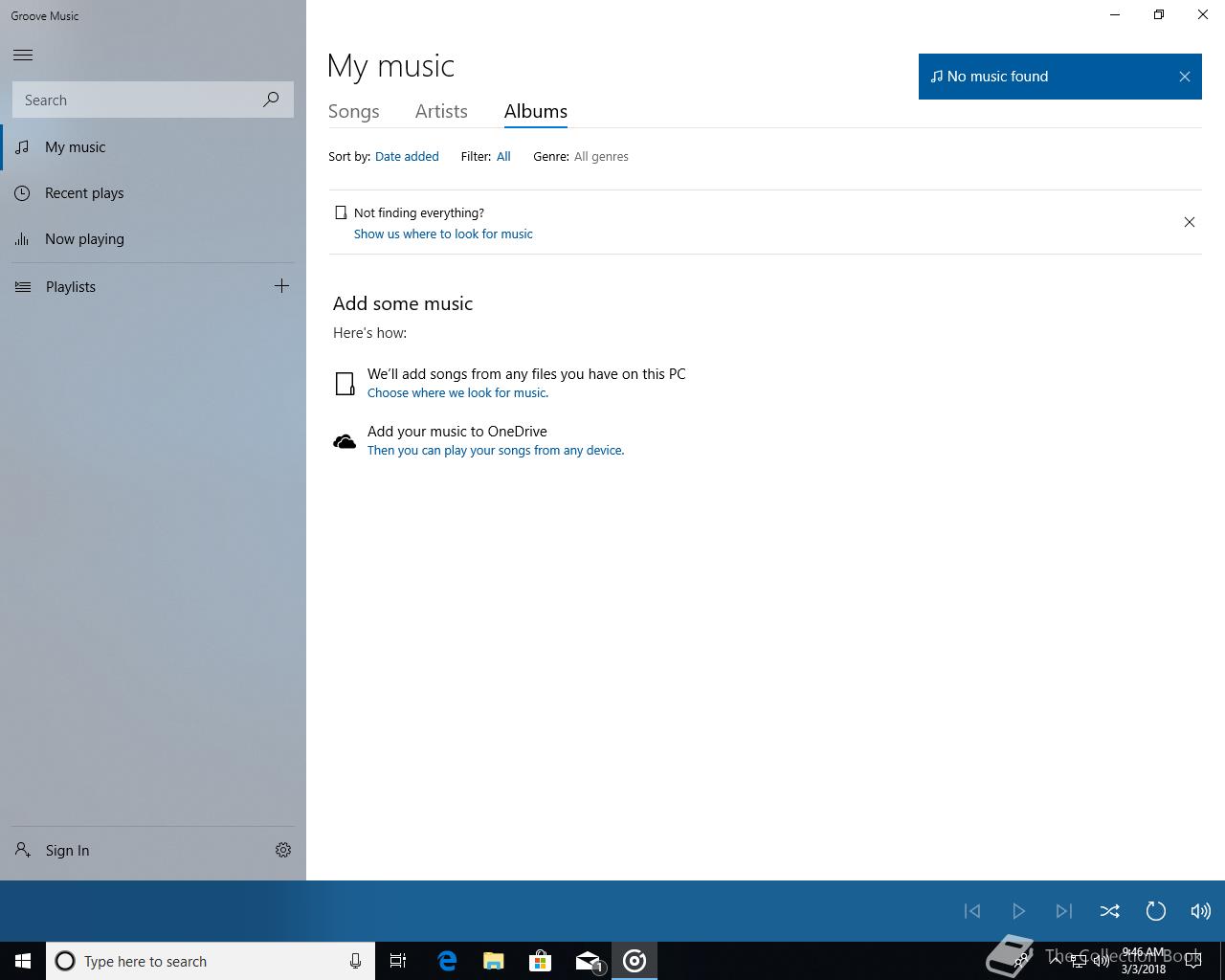1225x980 pixels.
Task: Switch to the Songs tab
Action: point(354,111)
